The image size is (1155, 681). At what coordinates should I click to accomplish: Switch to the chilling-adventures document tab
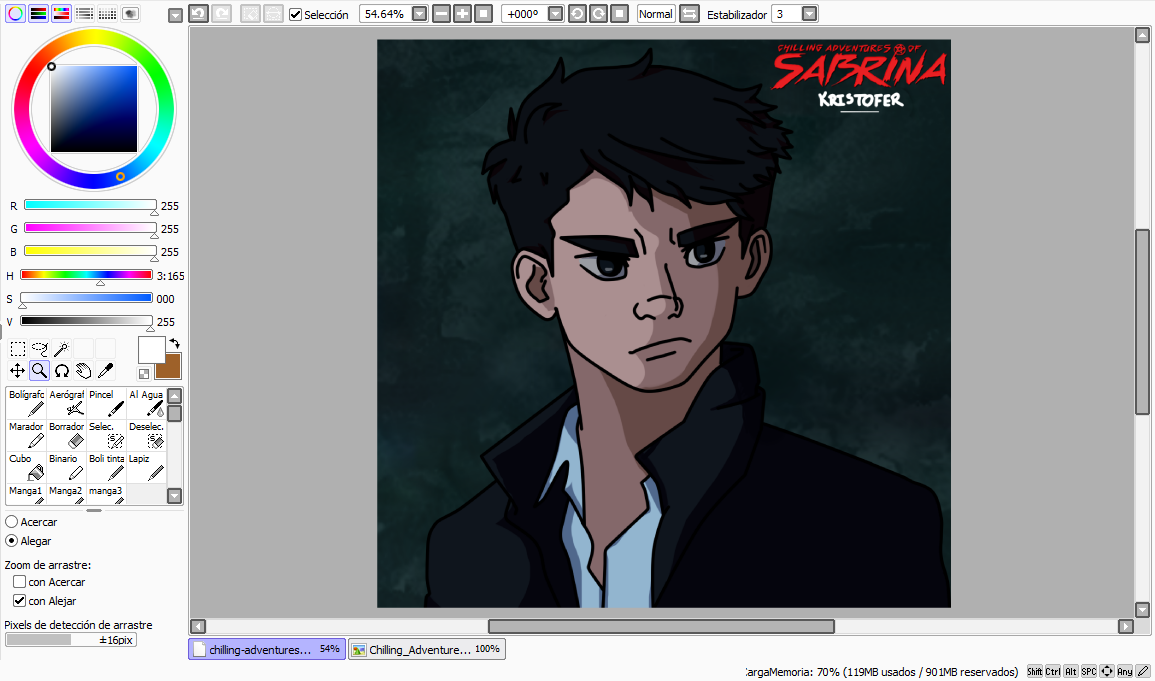point(267,649)
